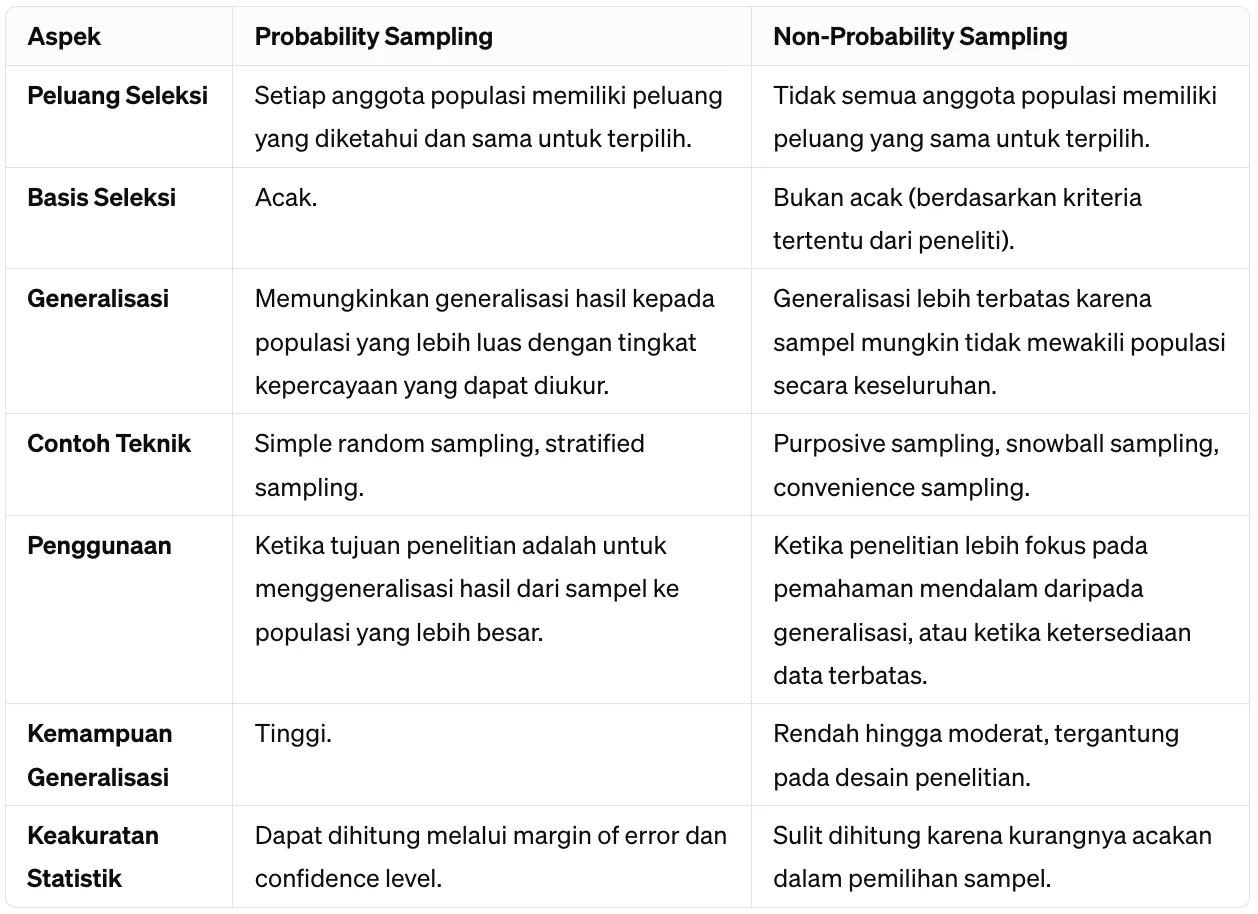Click the Aspek column header

(65, 37)
